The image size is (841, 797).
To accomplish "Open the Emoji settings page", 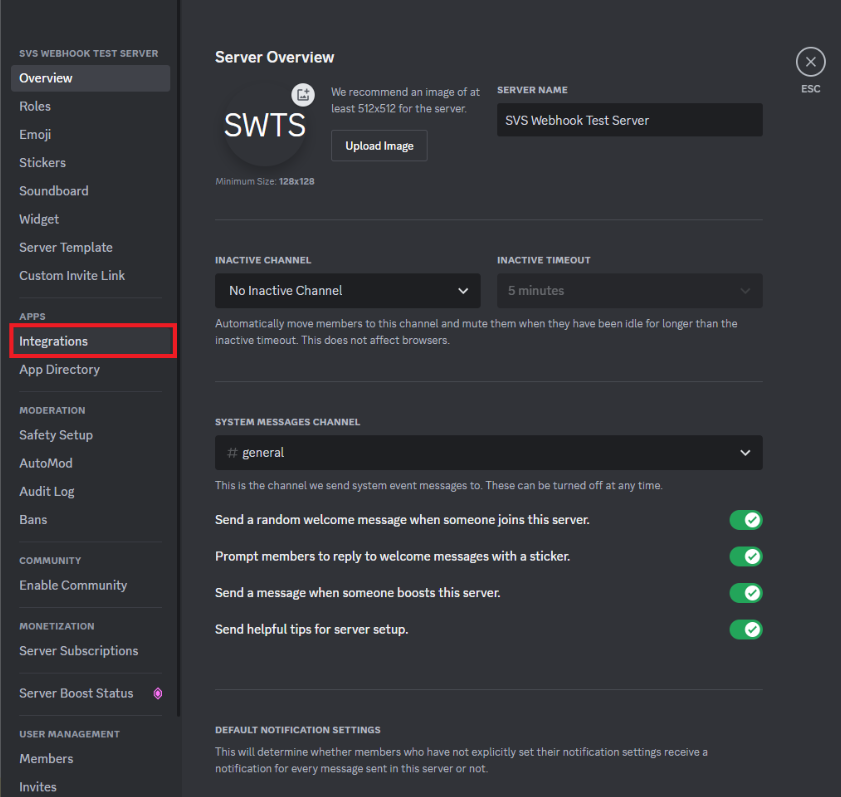I will [x=34, y=134].
